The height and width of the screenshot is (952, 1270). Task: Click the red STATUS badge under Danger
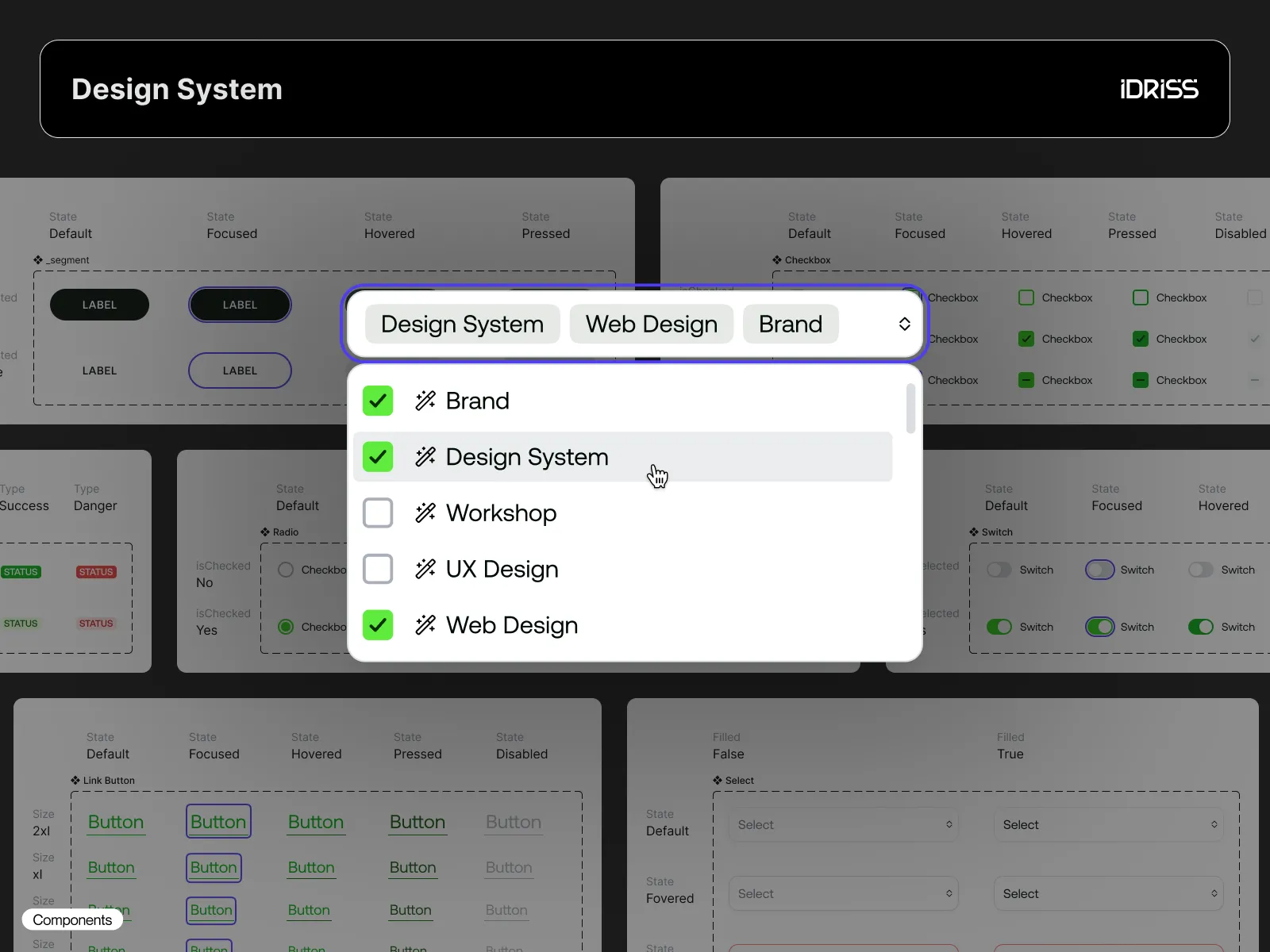[x=96, y=572]
